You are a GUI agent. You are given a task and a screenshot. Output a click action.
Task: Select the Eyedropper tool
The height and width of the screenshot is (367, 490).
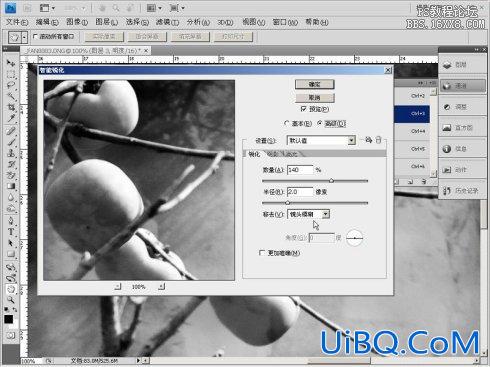coord(11,118)
